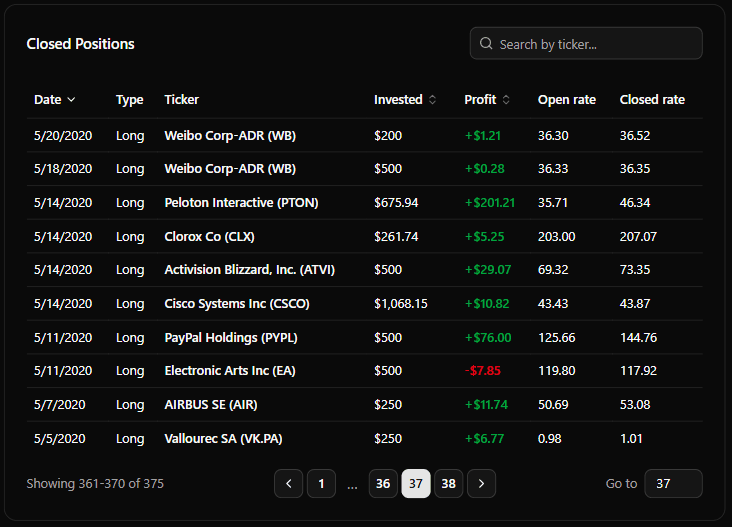This screenshot has height=527, width=732.
Task: Click the -$7.85 loss value
Action: coord(483,371)
